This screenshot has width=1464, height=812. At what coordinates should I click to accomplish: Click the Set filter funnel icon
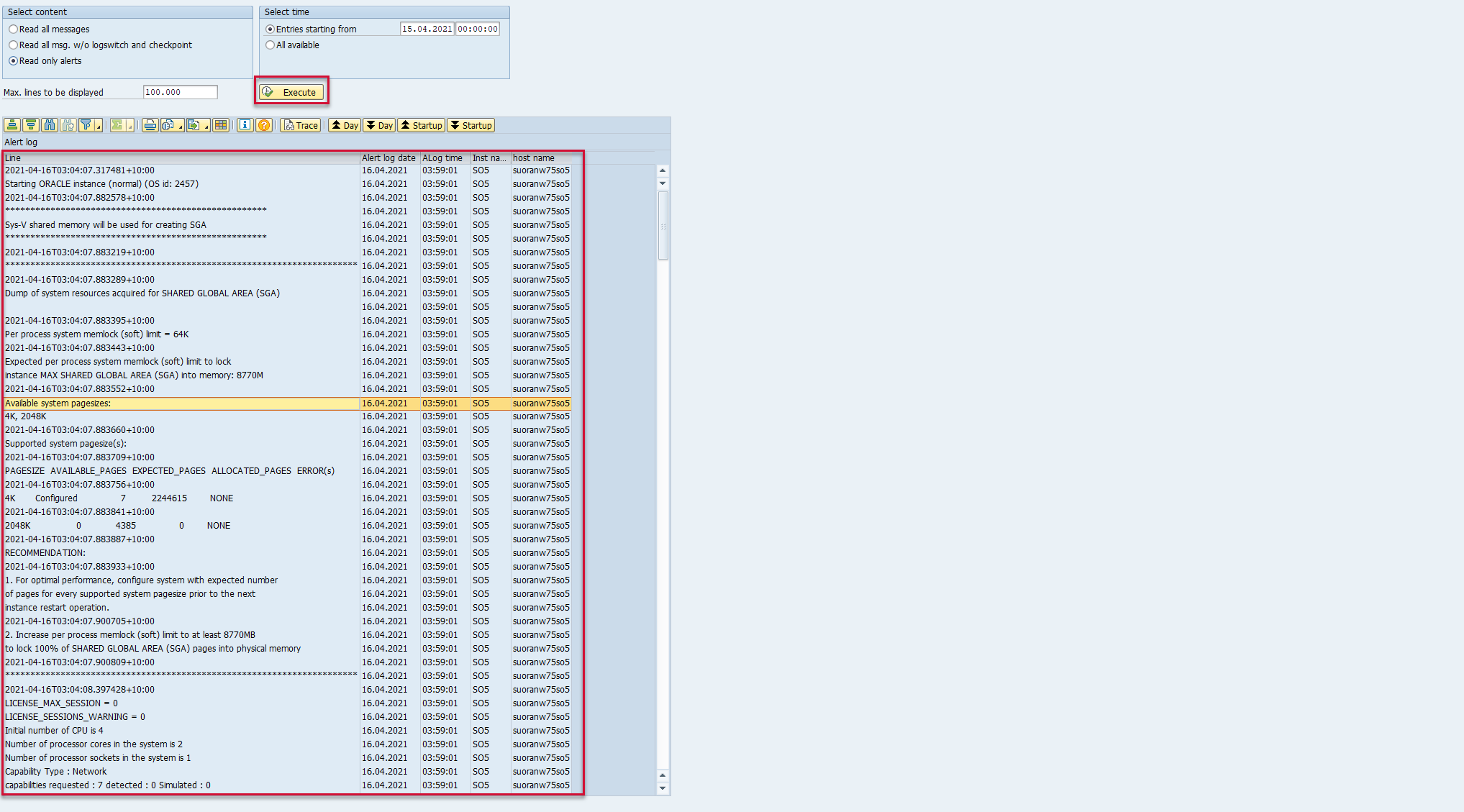coord(86,125)
